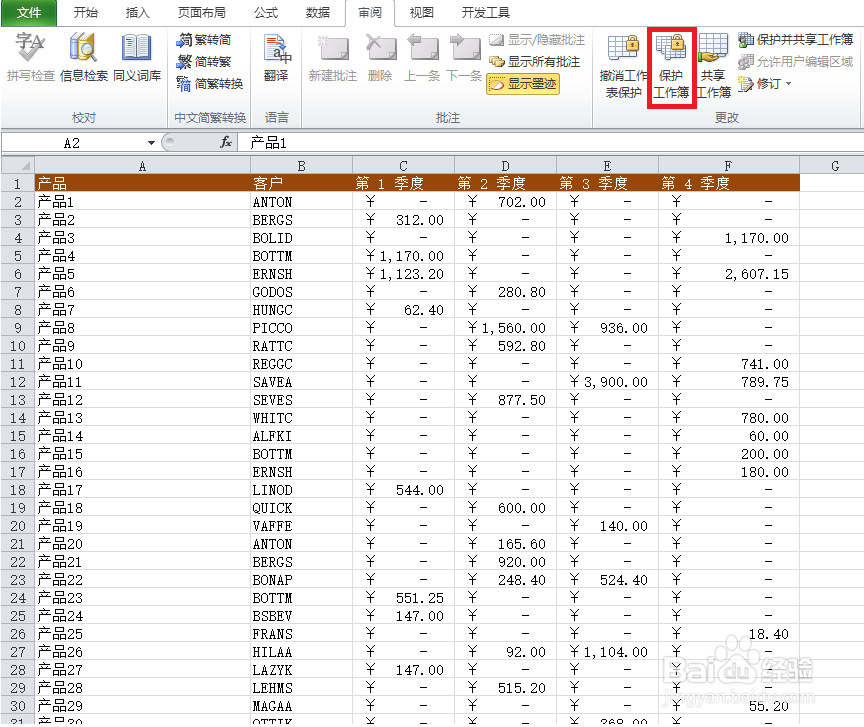This screenshot has width=864, height=727.
Task: Select customer cell BOLID
Action: coord(301,238)
